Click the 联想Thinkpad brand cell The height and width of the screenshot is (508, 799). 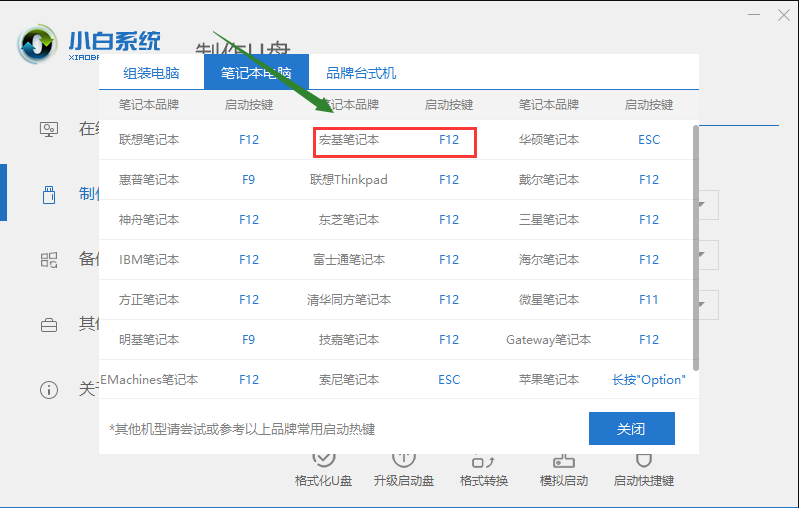tap(349, 180)
